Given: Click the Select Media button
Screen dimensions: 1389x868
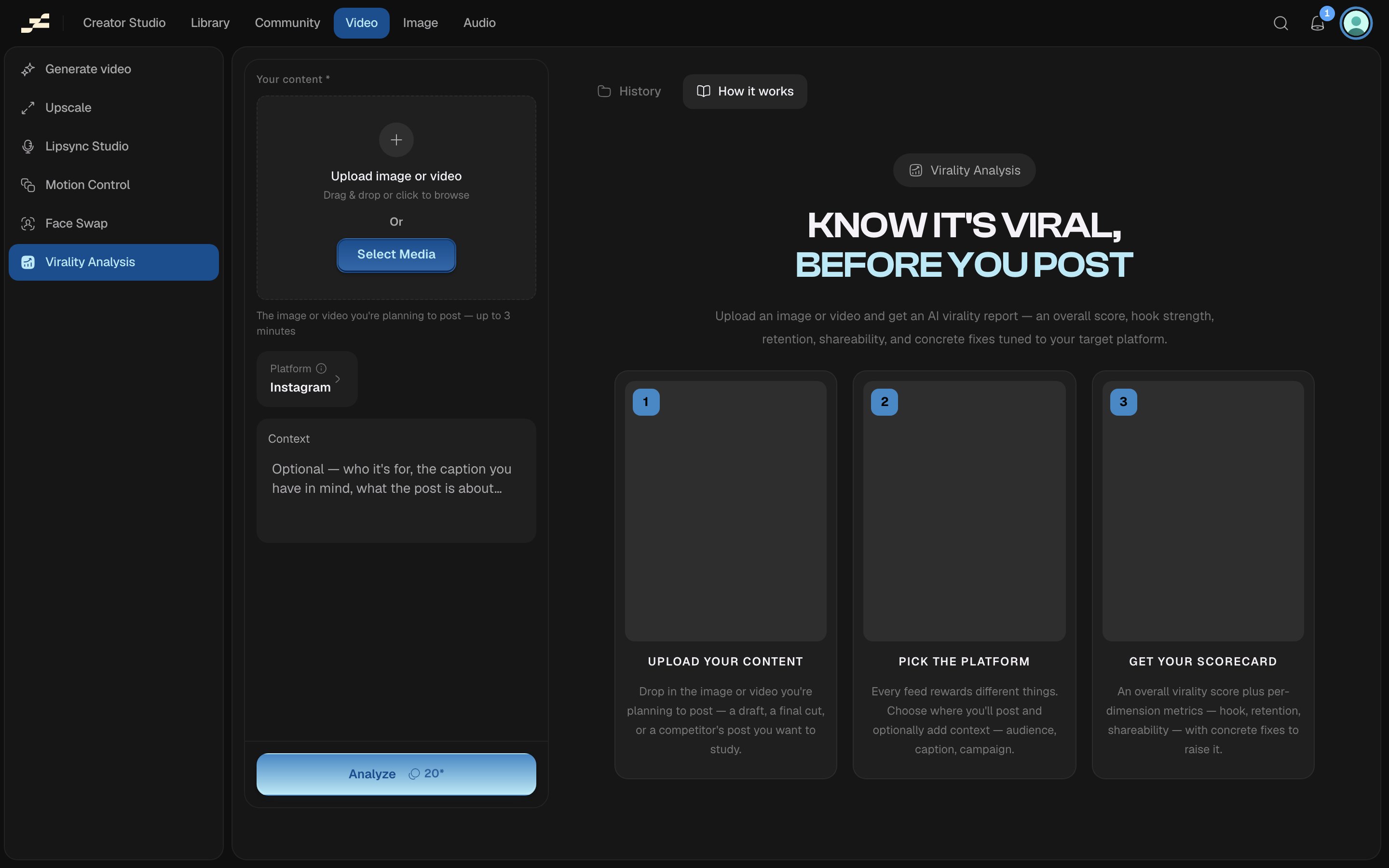Looking at the screenshot, I should [396, 255].
